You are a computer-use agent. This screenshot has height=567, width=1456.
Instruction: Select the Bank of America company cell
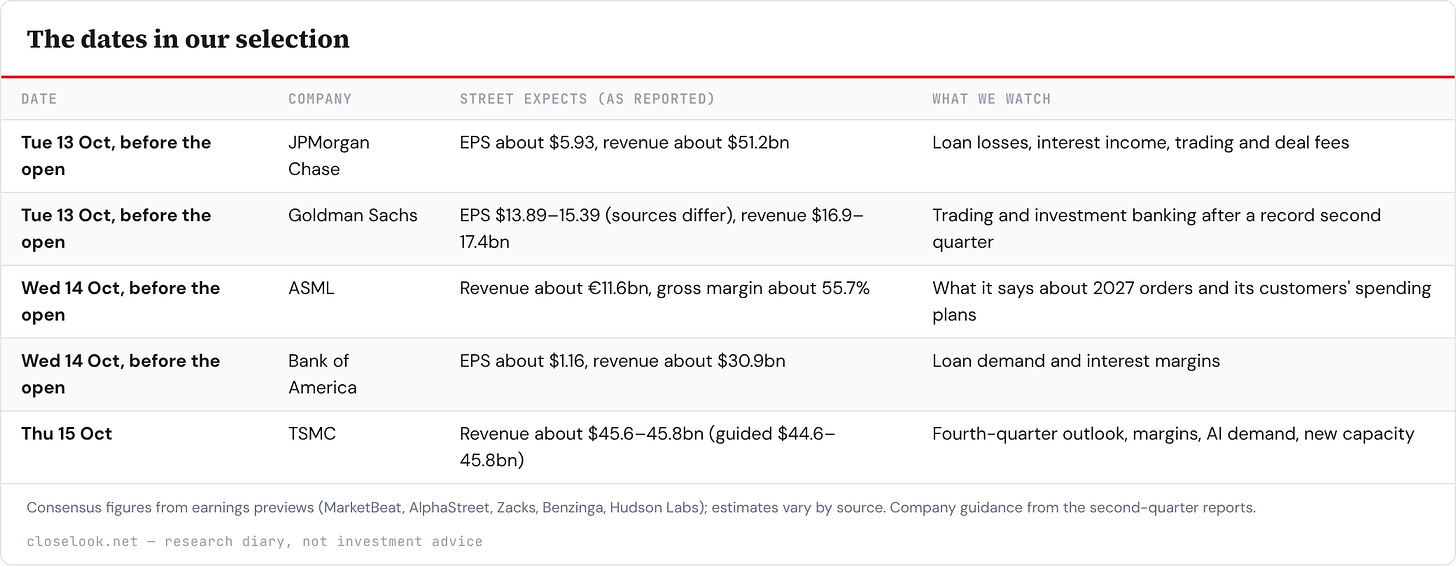point(323,374)
